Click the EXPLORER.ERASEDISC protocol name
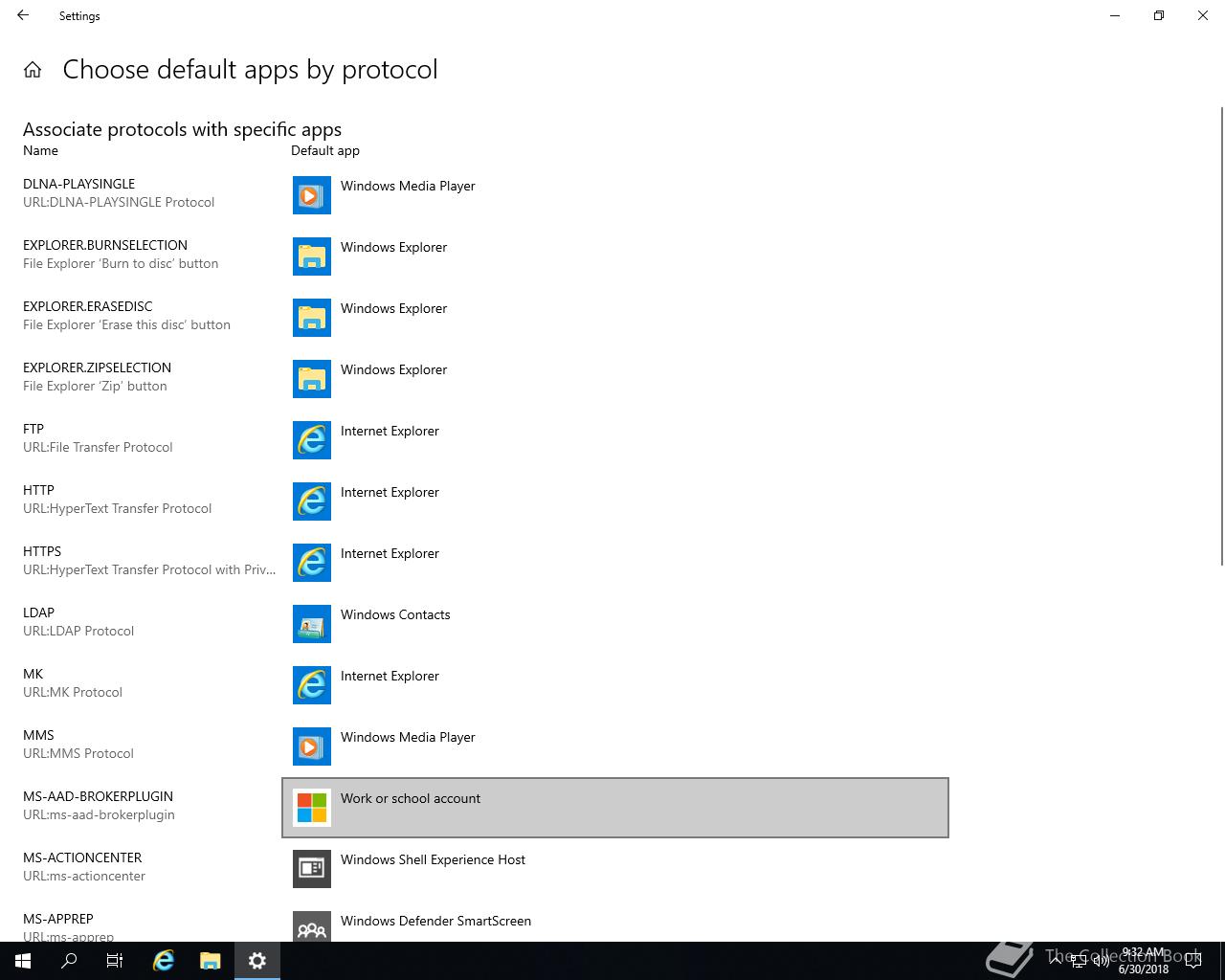This screenshot has height=980, width=1225. [x=88, y=306]
